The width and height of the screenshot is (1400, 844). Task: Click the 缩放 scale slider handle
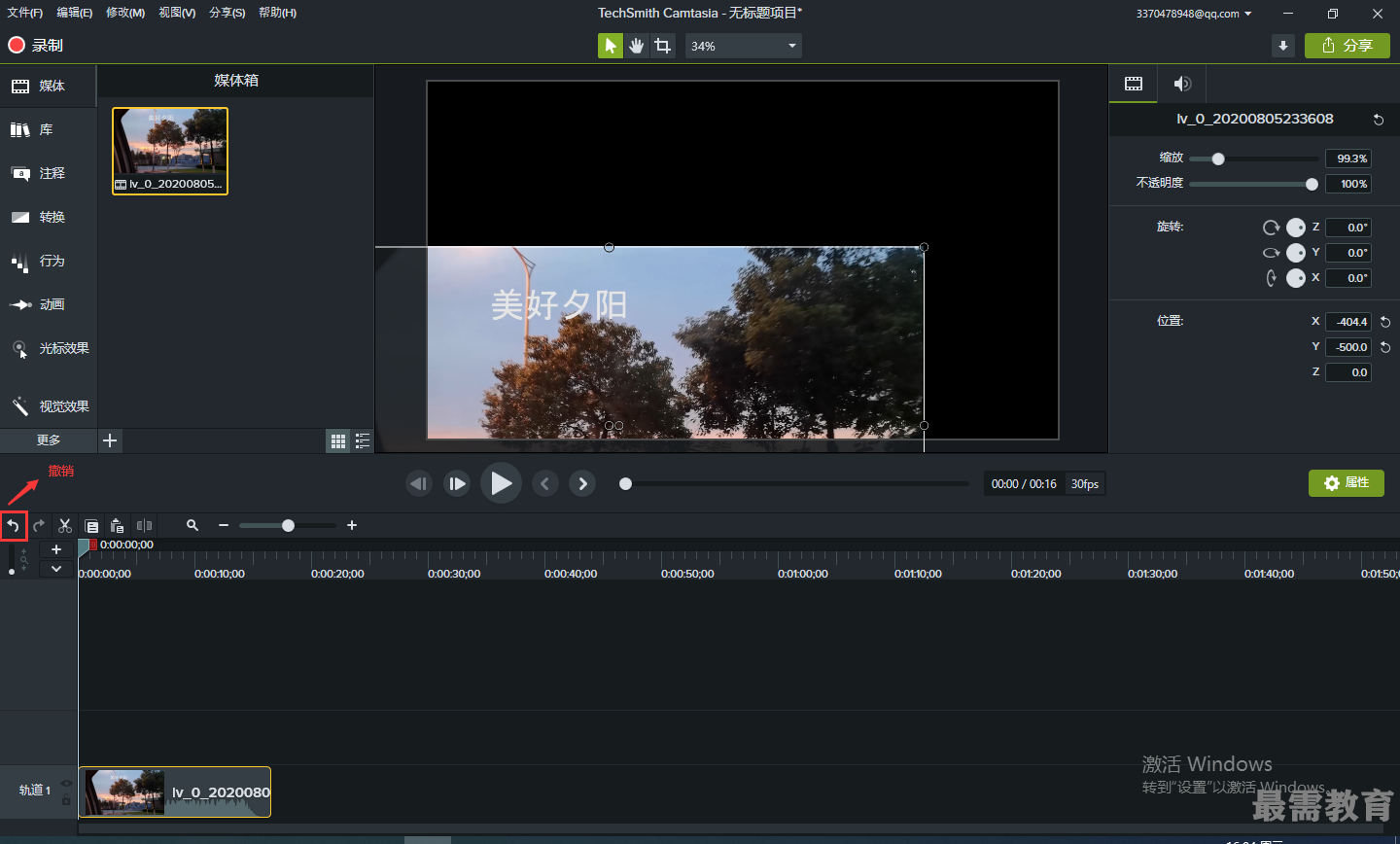[x=1218, y=158]
